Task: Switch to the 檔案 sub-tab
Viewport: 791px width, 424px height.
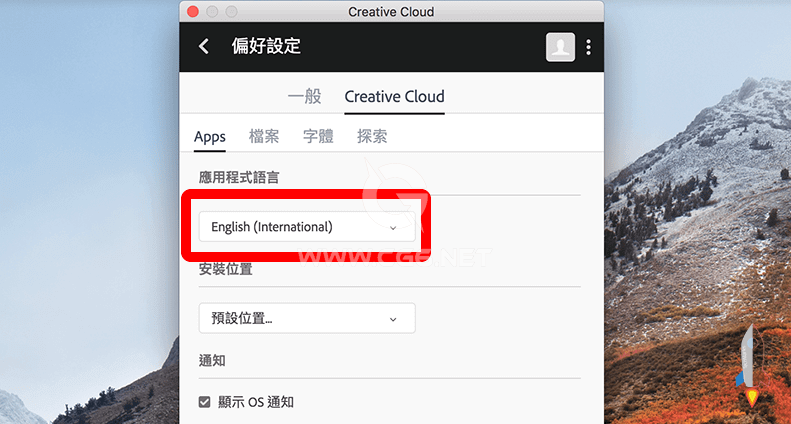Action: click(x=264, y=136)
